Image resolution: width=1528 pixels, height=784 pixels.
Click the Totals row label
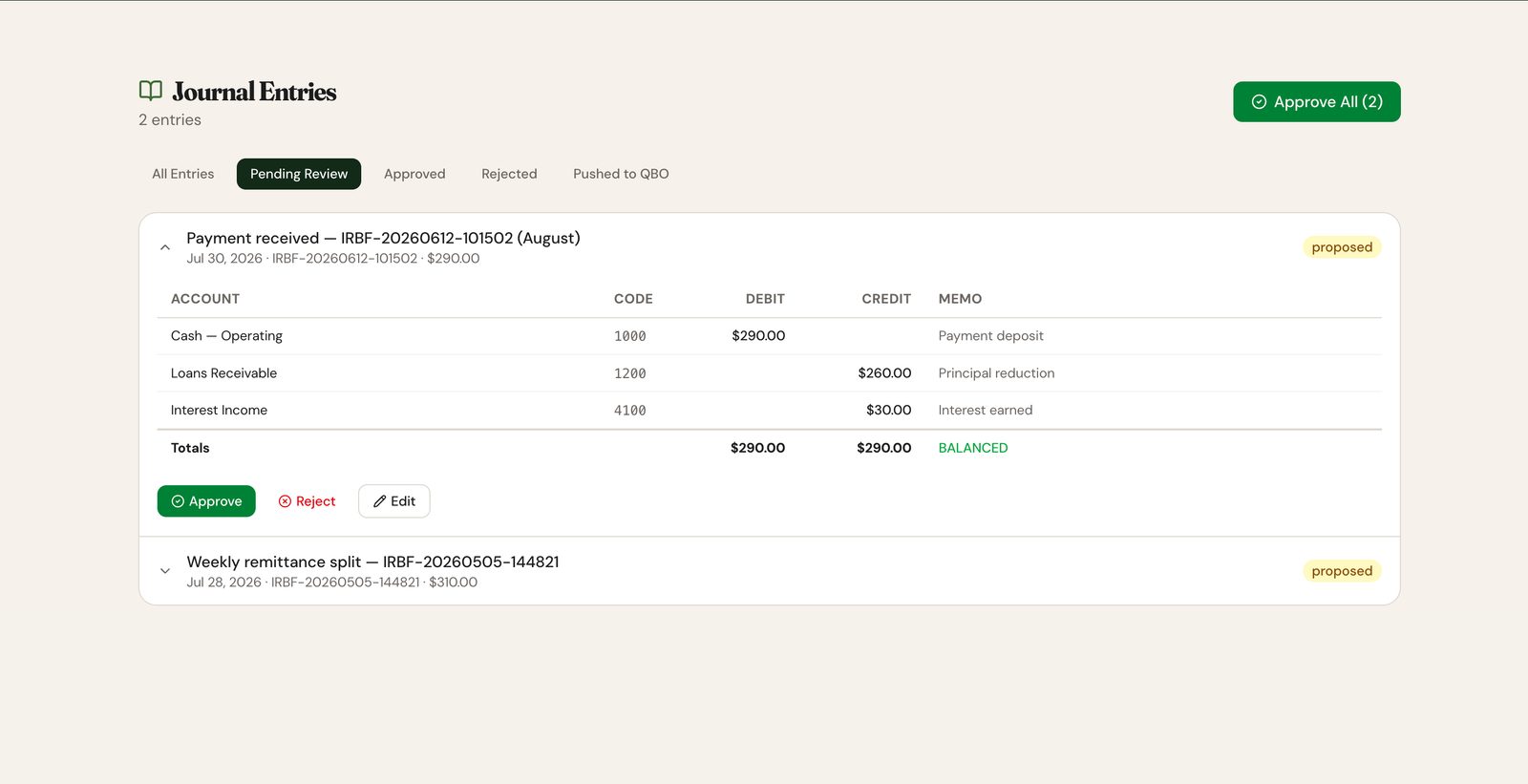(x=190, y=448)
